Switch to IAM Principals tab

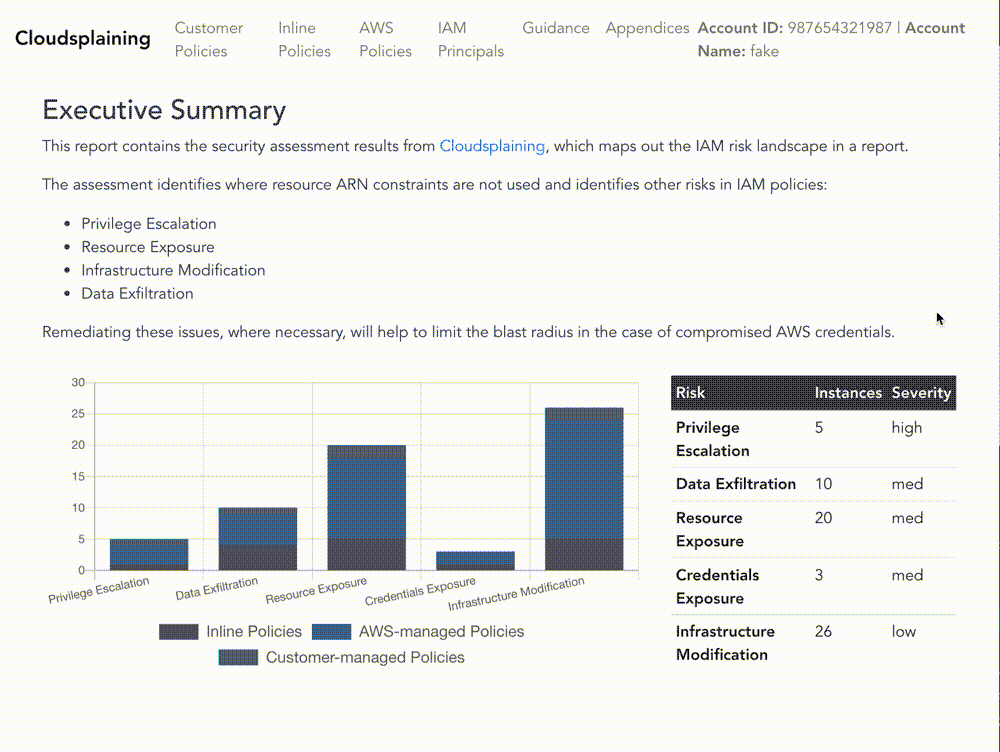pos(470,40)
